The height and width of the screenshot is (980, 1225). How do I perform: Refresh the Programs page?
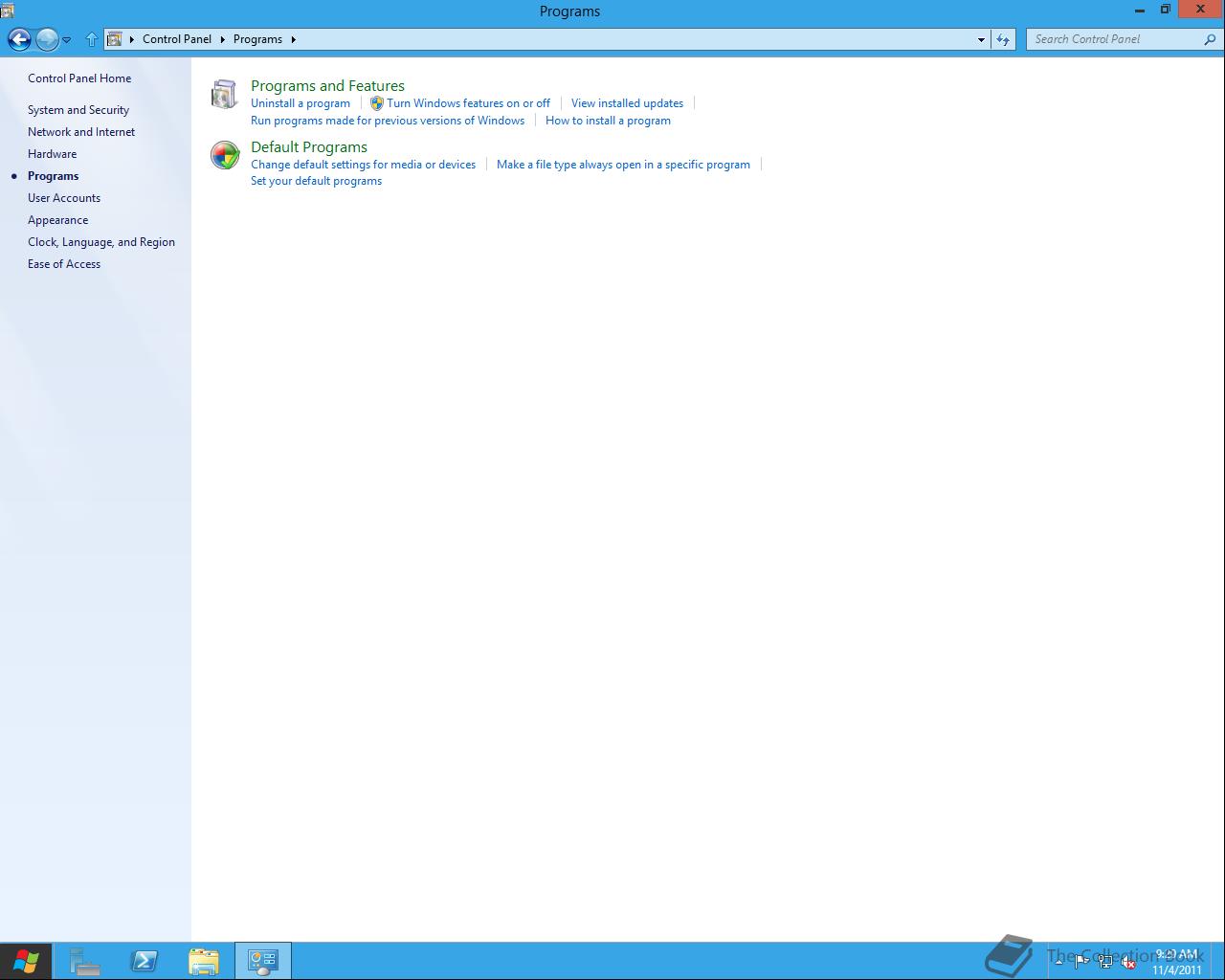[x=1002, y=39]
